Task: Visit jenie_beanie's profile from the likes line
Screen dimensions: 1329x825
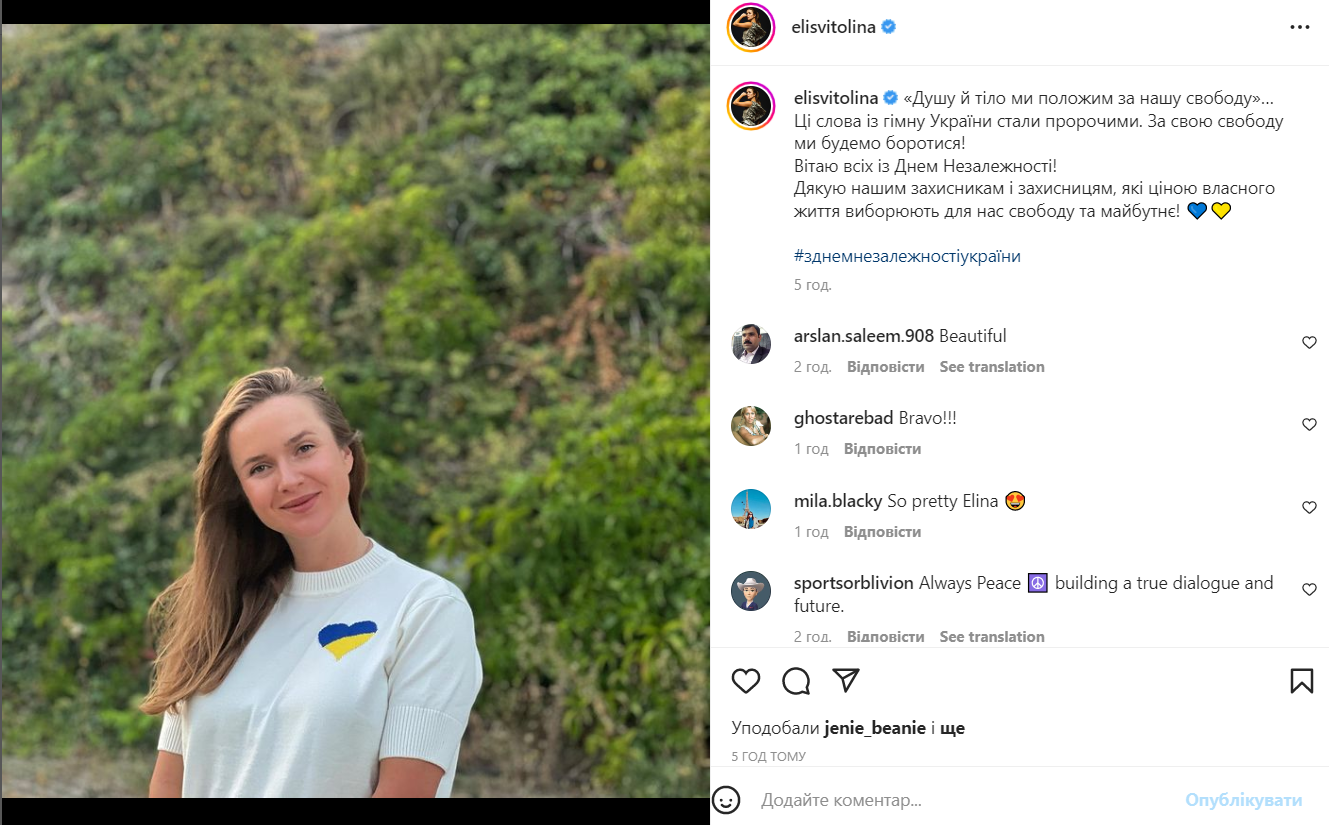Action: click(x=875, y=727)
